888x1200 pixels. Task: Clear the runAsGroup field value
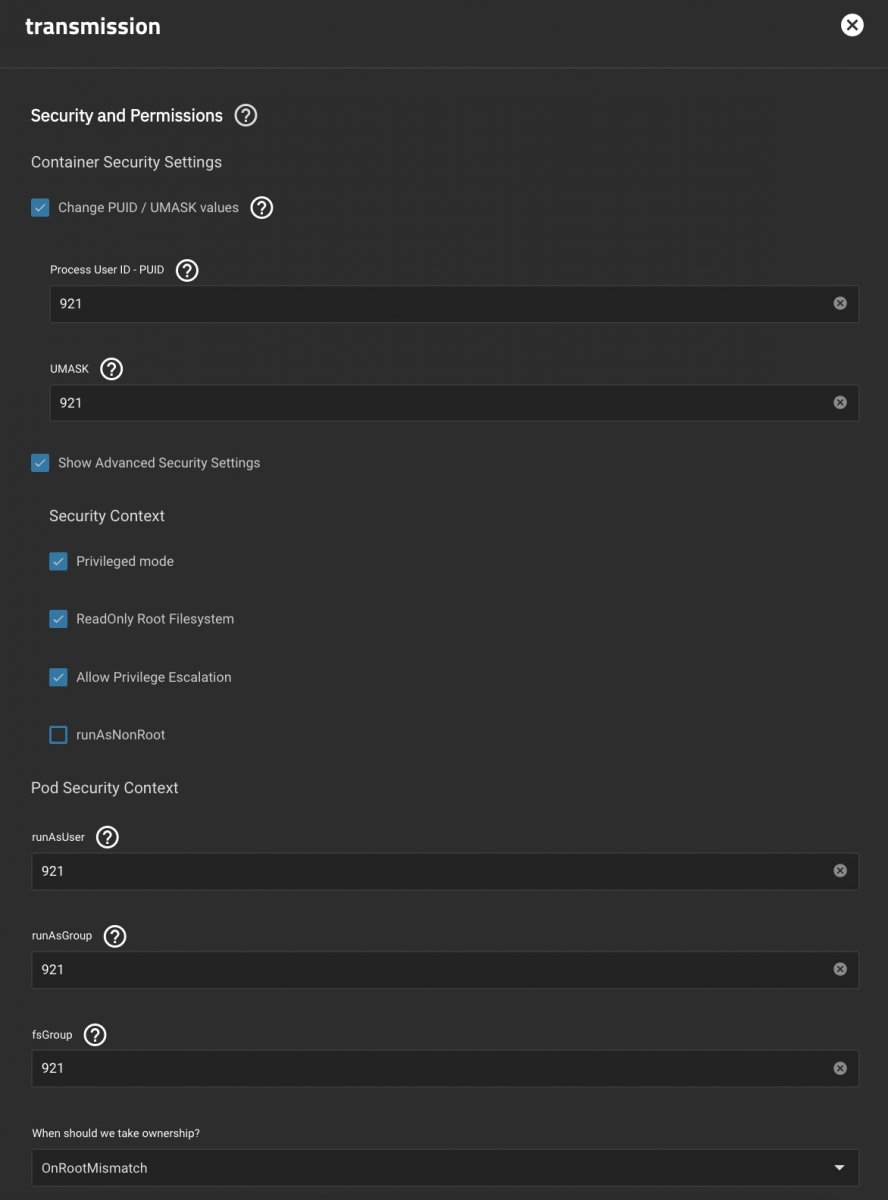point(840,969)
